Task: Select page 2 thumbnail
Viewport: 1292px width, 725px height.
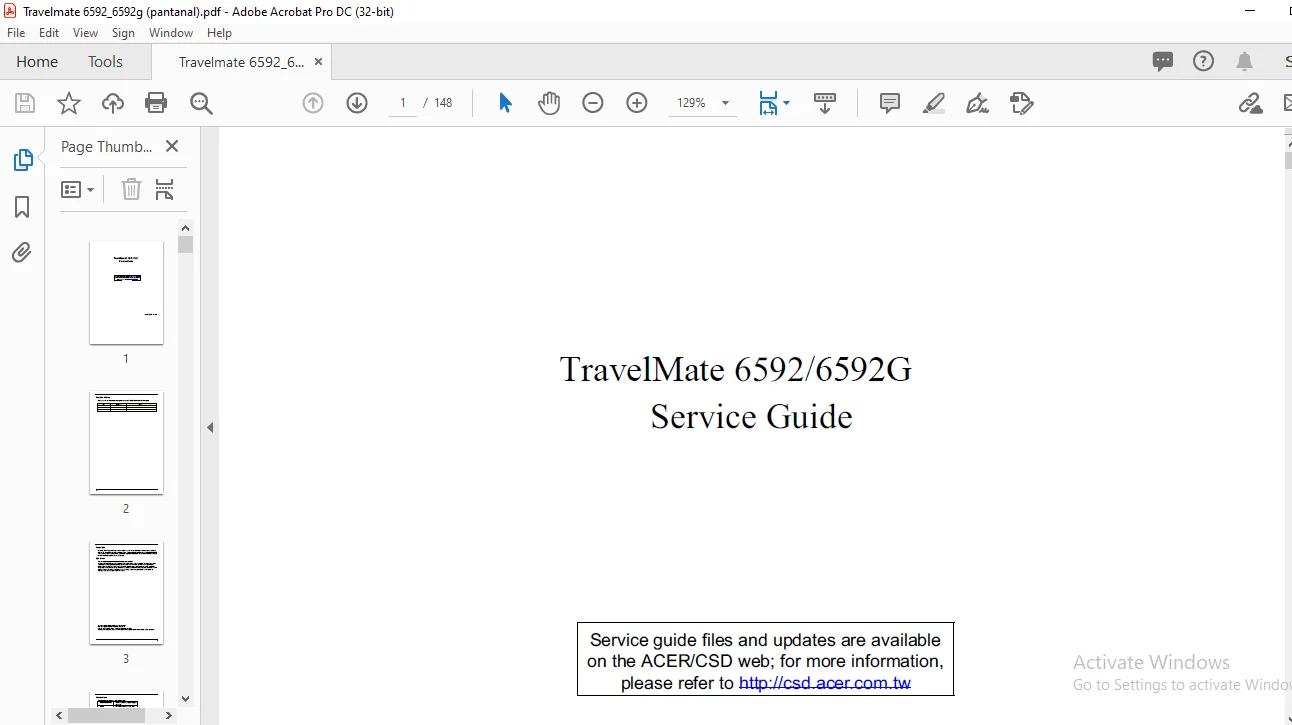Action: click(126, 443)
